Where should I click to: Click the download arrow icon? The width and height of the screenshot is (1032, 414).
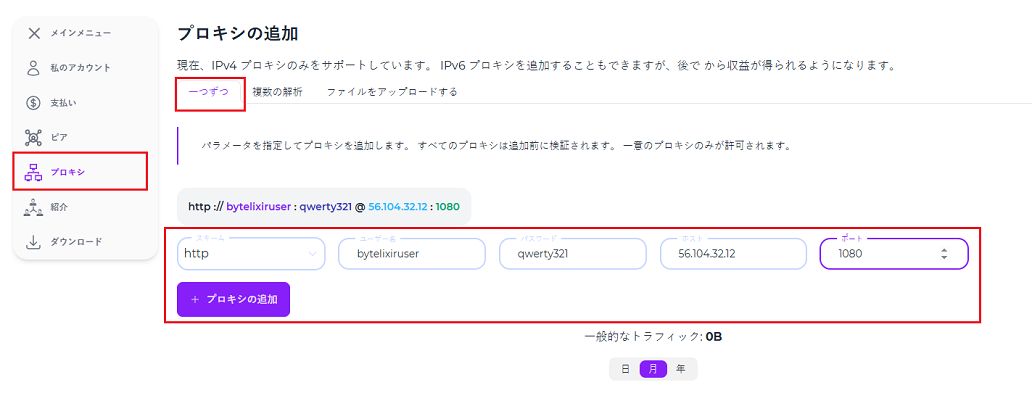(x=34, y=242)
